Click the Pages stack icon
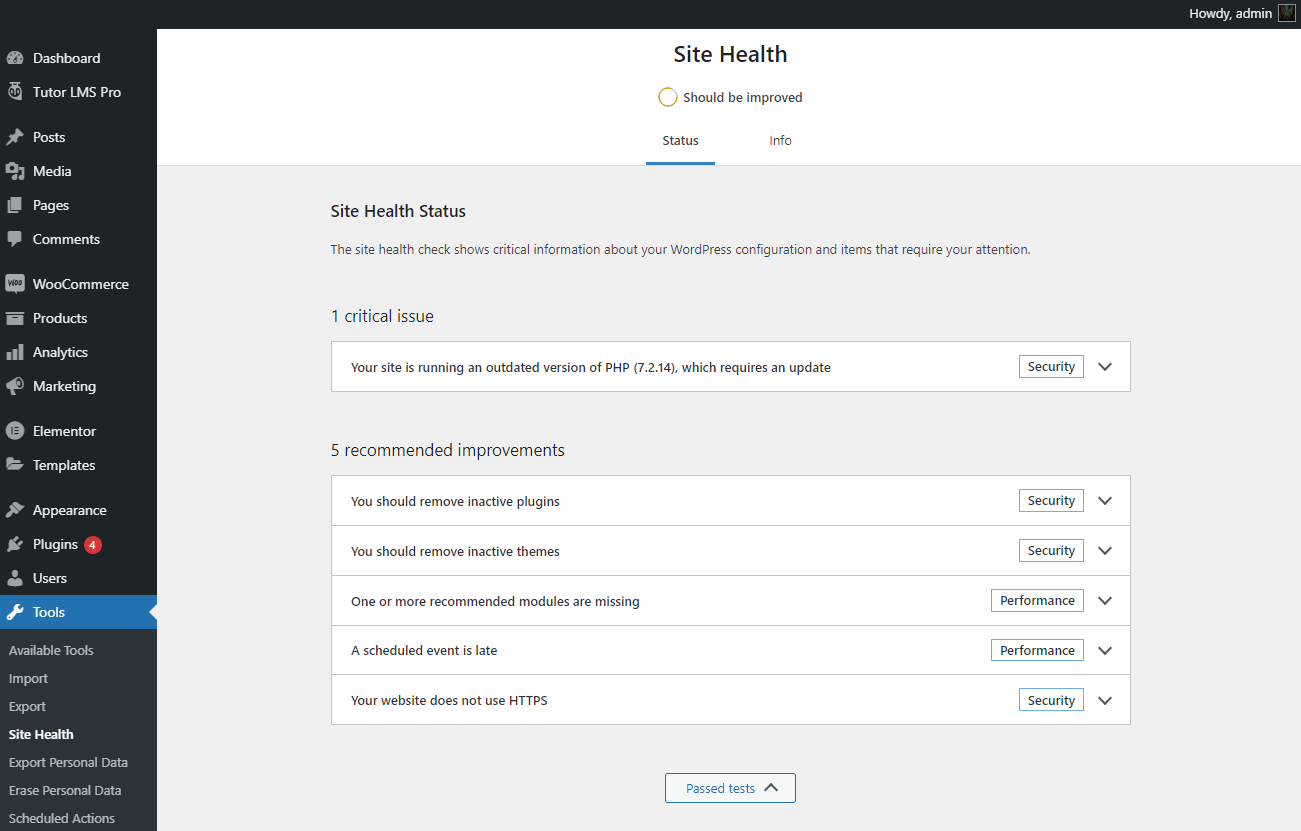This screenshot has width=1301, height=831. [15, 205]
